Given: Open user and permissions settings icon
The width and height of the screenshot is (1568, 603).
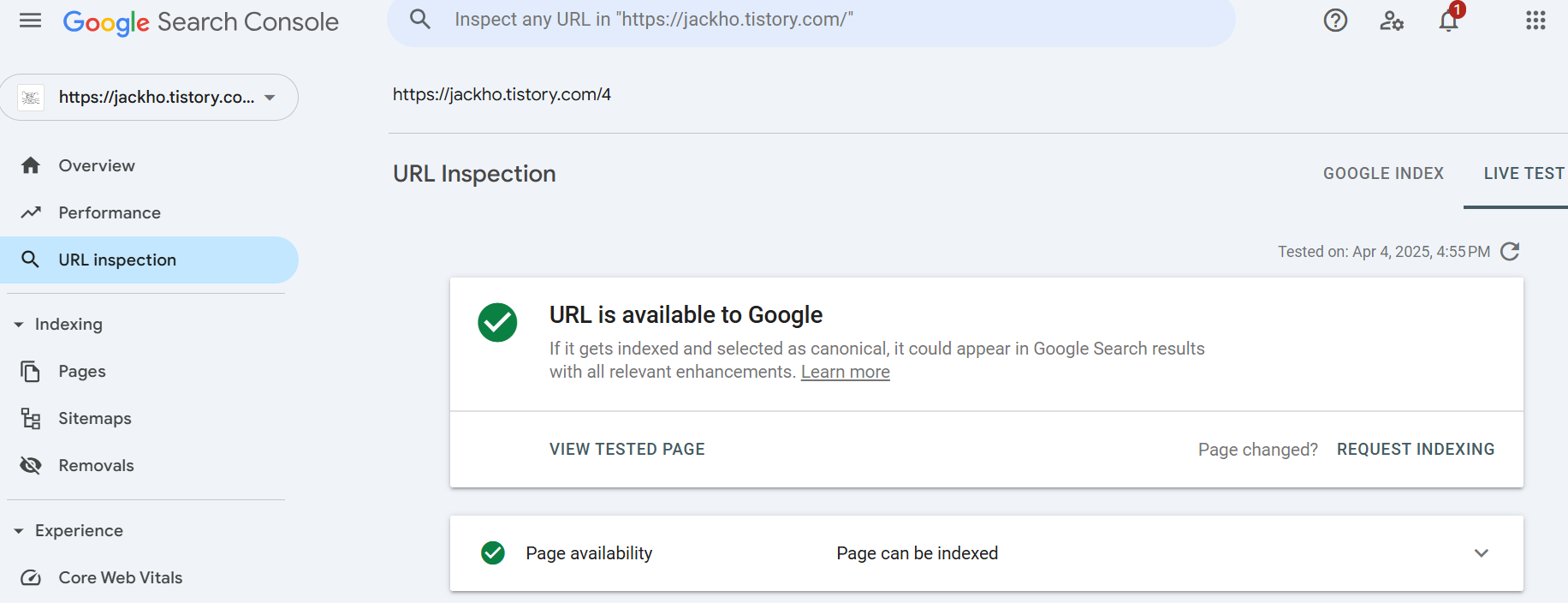Looking at the screenshot, I should [x=1392, y=21].
